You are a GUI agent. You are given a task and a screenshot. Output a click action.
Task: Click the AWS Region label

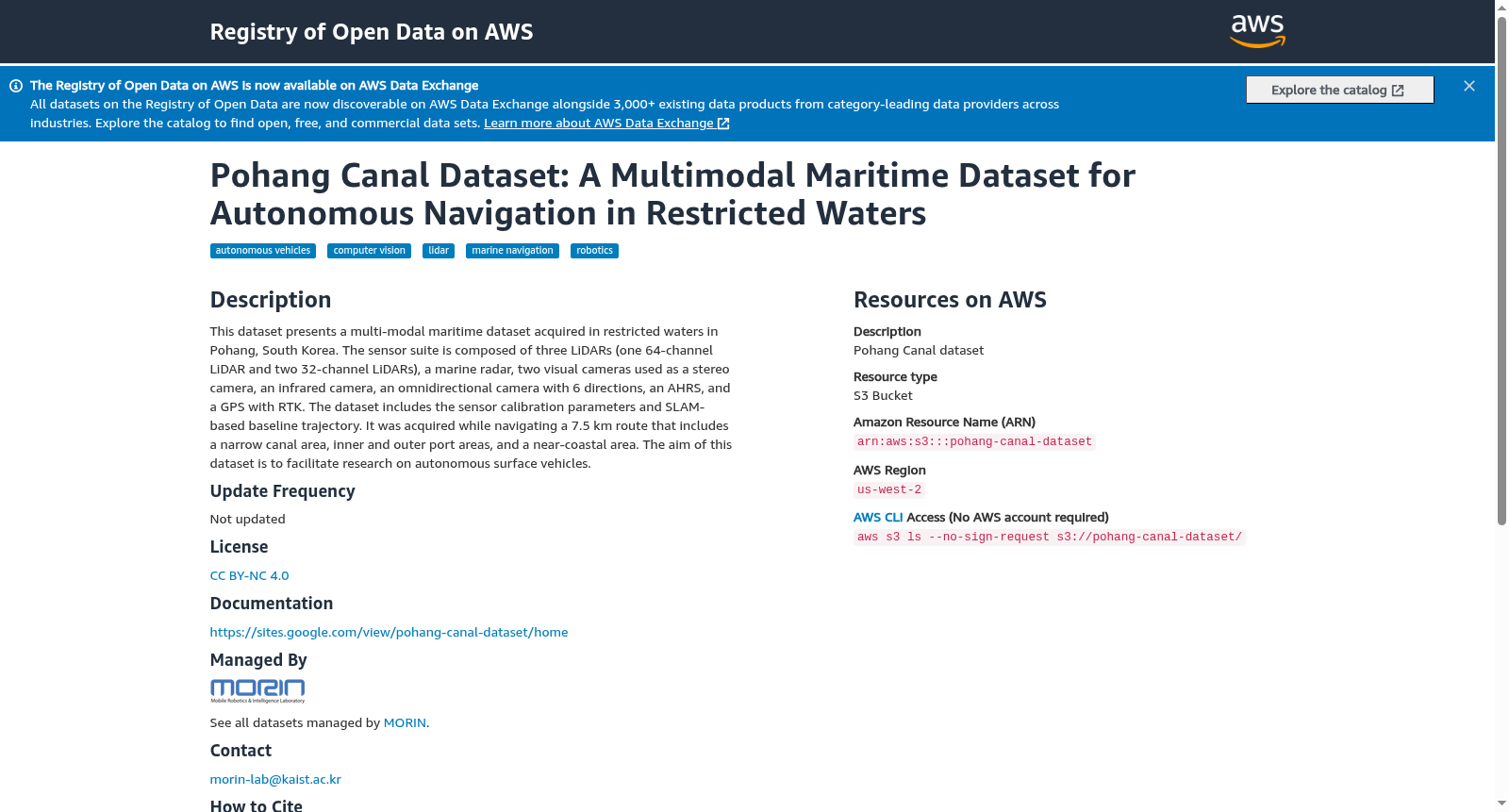tap(889, 470)
